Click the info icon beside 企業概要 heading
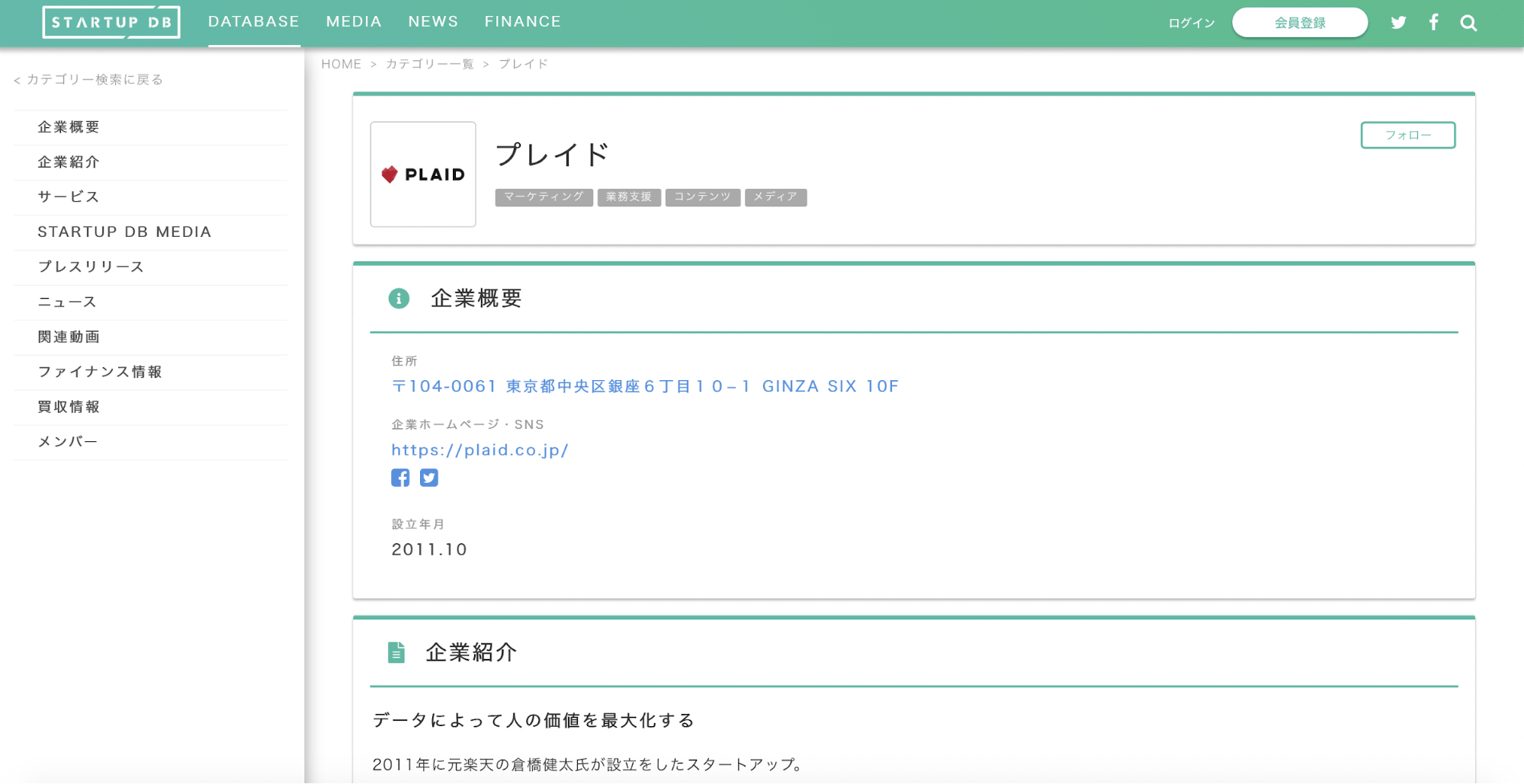The height and width of the screenshot is (784, 1524). [399, 299]
